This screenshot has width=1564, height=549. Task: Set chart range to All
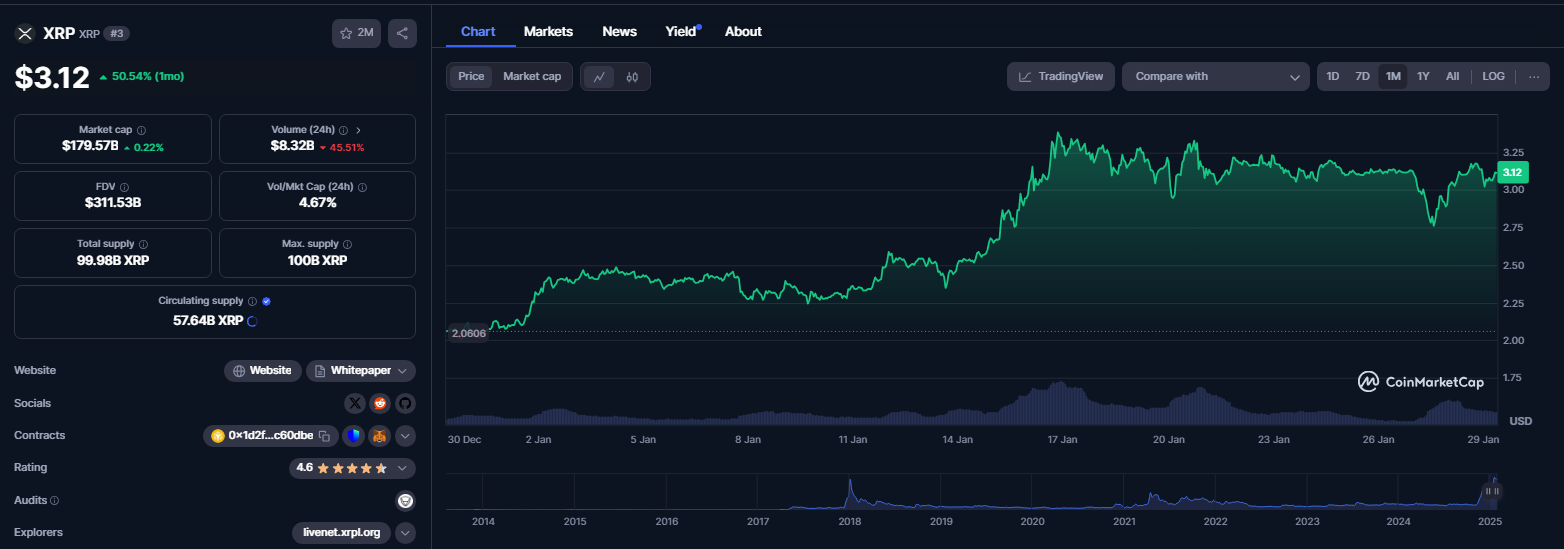(x=1452, y=77)
